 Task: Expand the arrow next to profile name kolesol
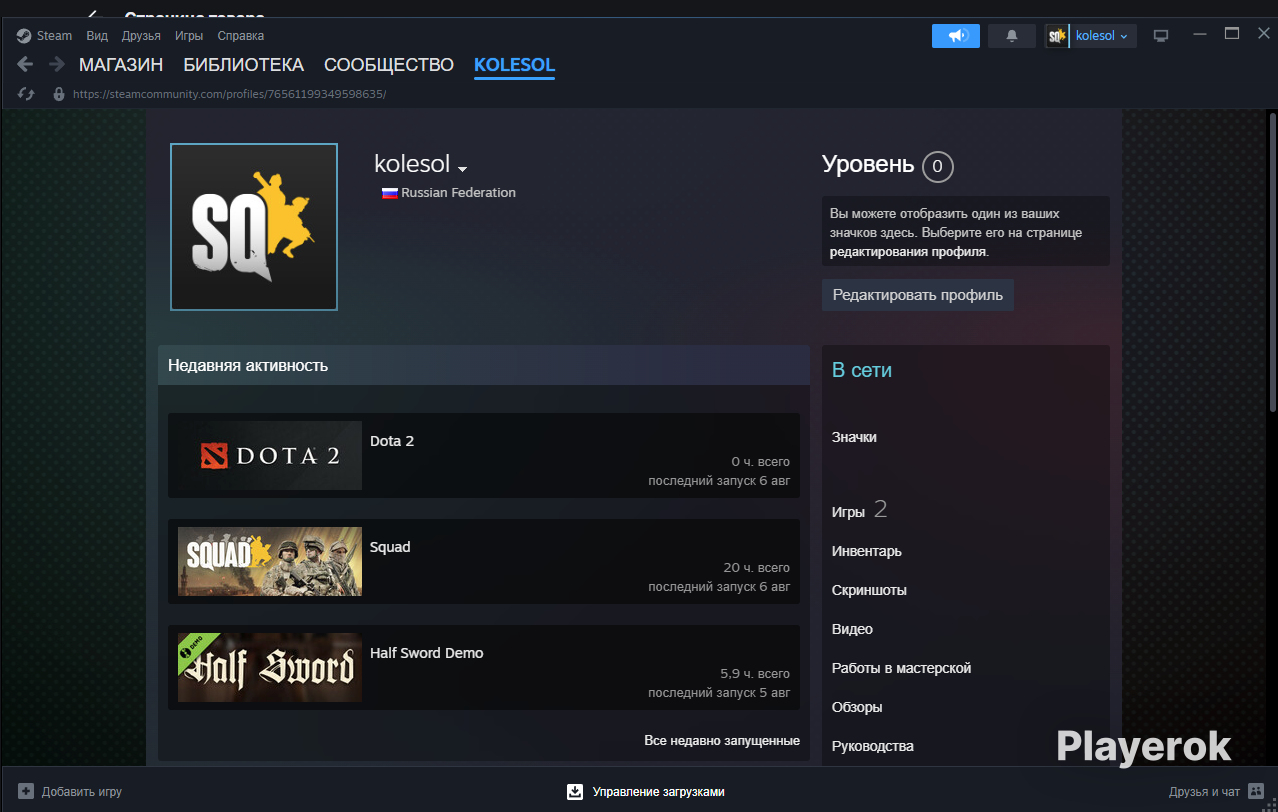(x=463, y=168)
